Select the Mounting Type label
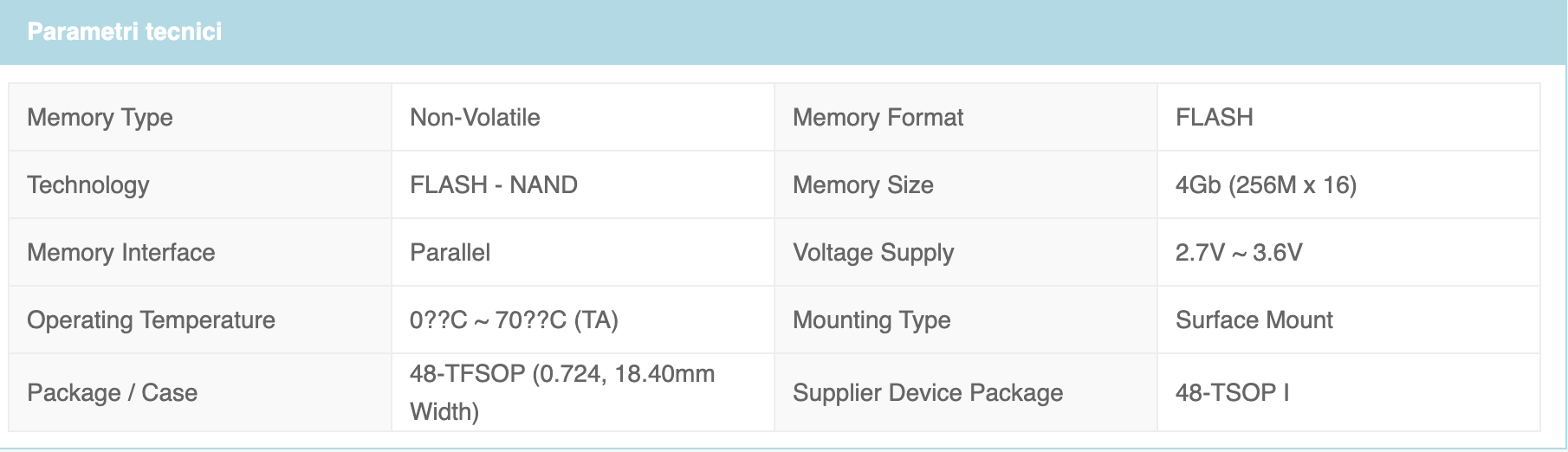 (x=871, y=320)
